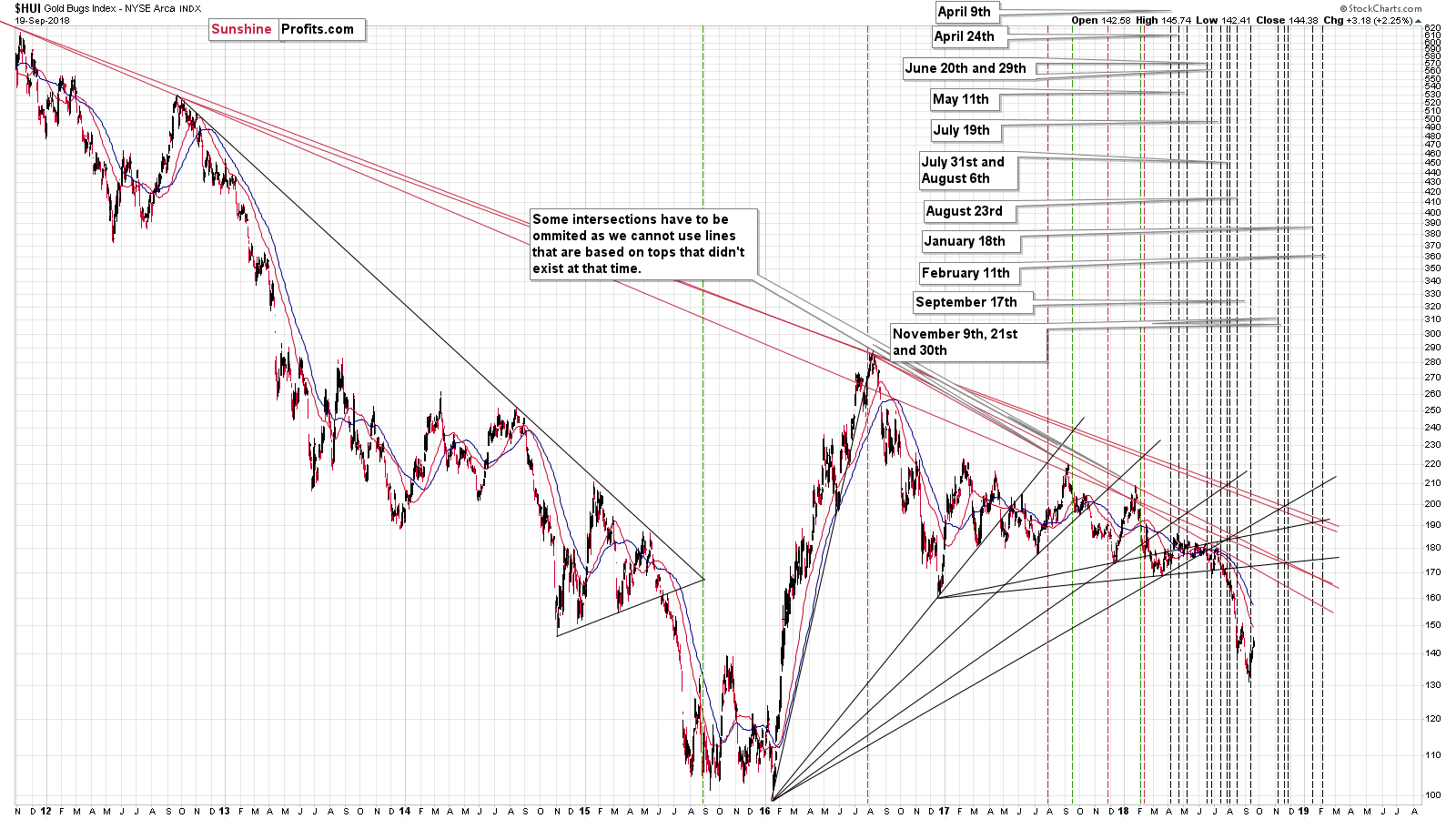The image size is (1456, 819).
Task: Click the 100 price level on right axis
Action: 1432,795
